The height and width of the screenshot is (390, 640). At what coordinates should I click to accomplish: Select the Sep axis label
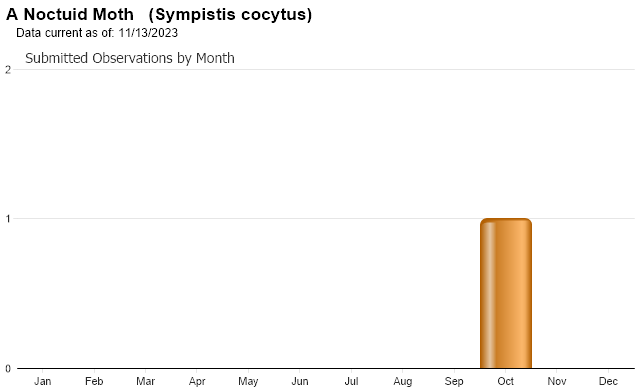click(x=454, y=381)
